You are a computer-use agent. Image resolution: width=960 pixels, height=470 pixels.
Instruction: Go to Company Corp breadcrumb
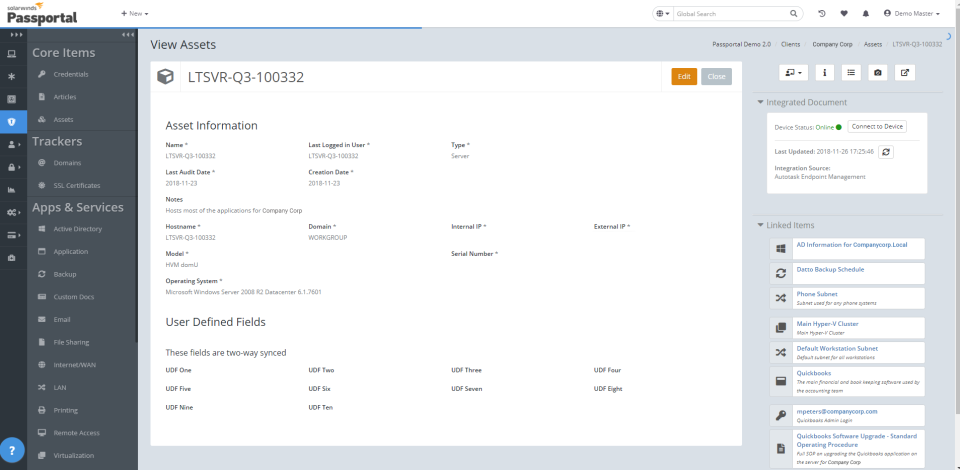coord(832,45)
